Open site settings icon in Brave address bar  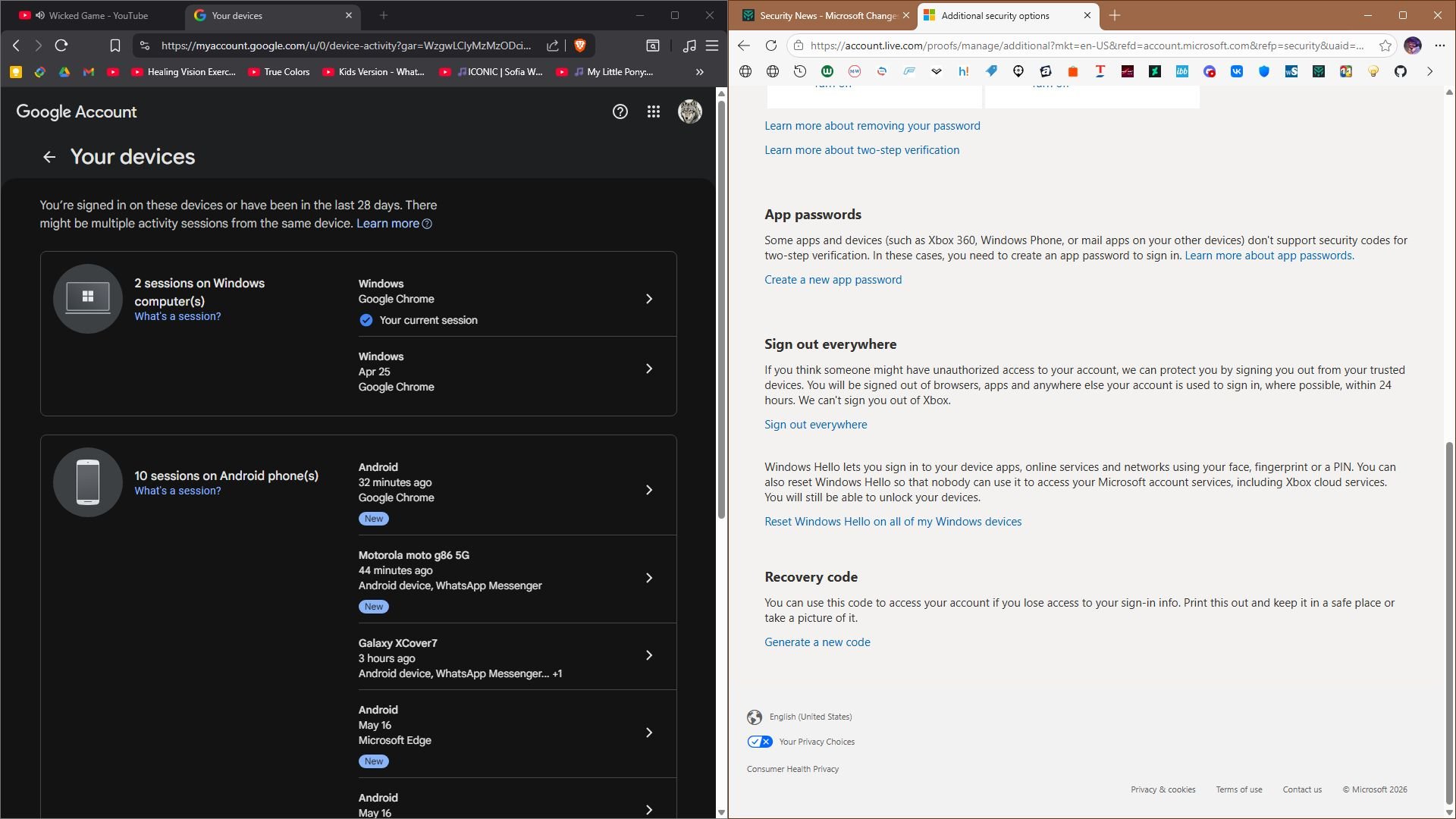point(145,45)
